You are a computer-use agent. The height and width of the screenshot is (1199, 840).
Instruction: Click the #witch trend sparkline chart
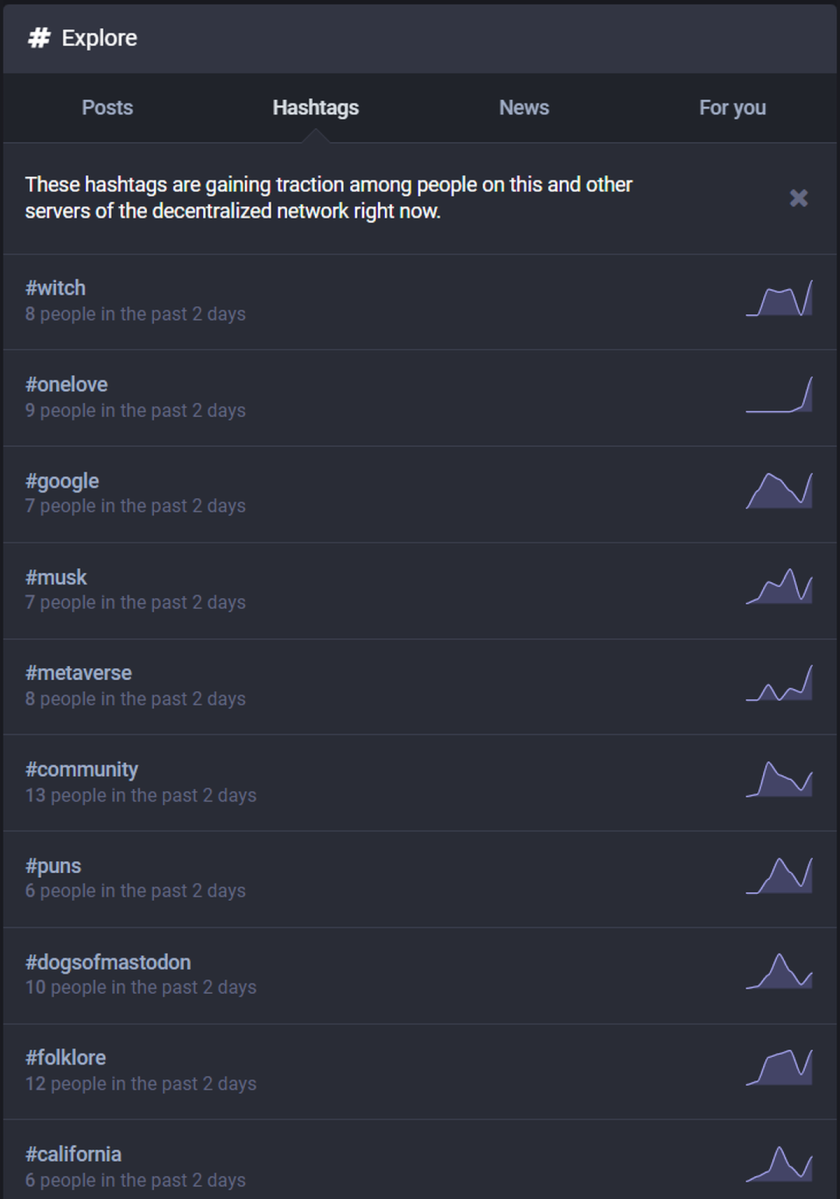point(779,300)
